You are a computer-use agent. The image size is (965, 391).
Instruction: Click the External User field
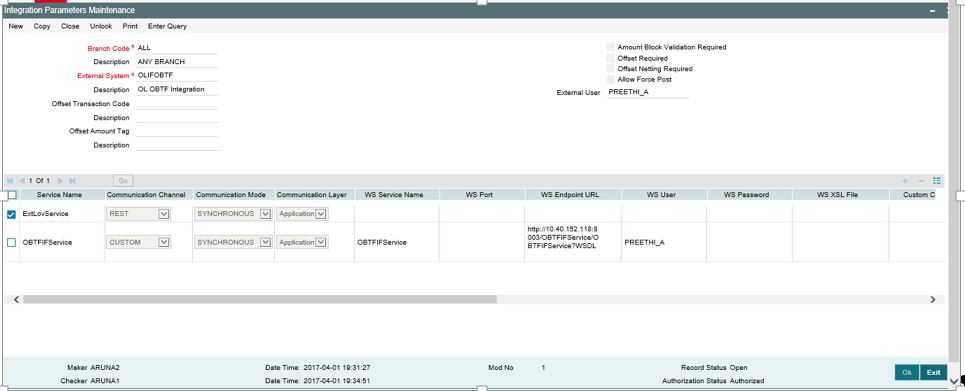pos(648,92)
